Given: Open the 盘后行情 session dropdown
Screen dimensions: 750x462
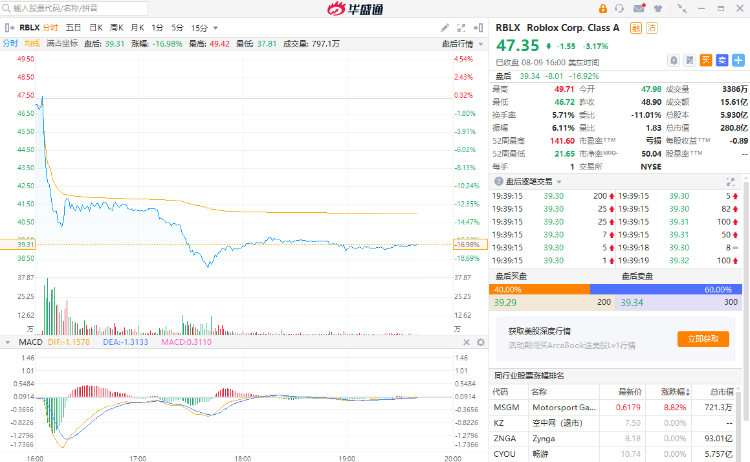Looking at the screenshot, I should 463,44.
